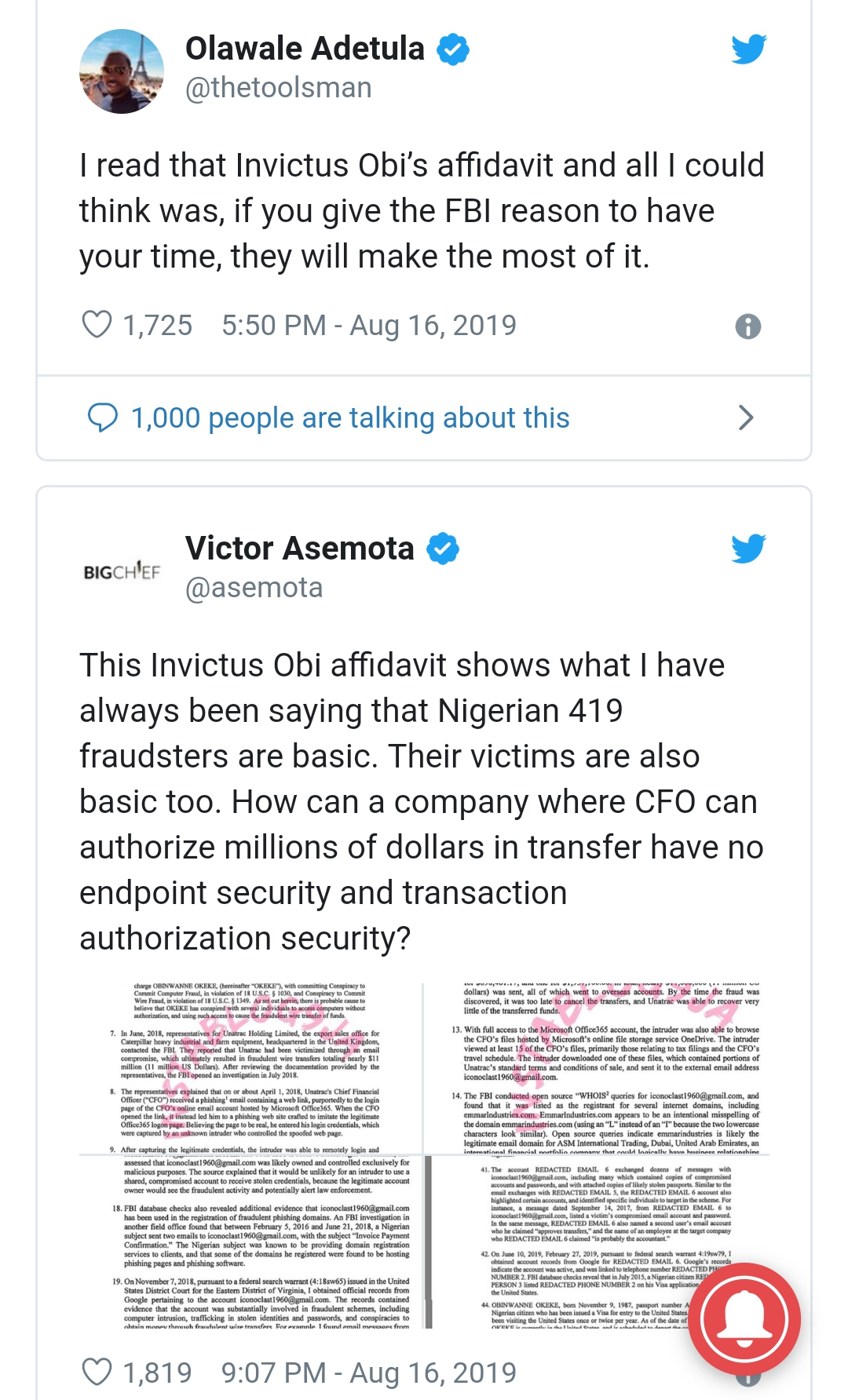Open the BIGCHIEF profile logo
Screen dimensions: 848x1400
click(x=122, y=571)
